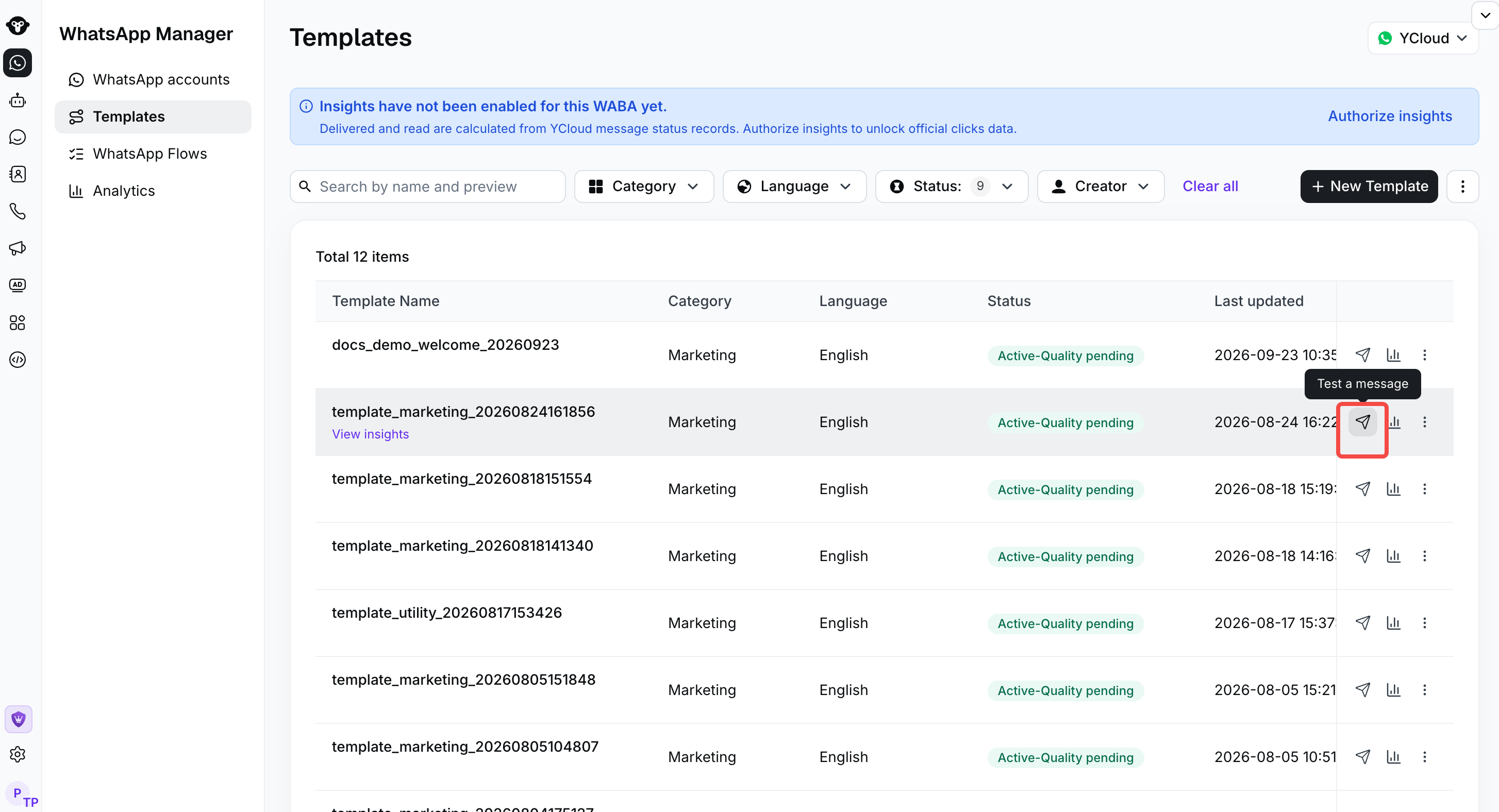Click the send test icon for template_marketing_20260805104807
The width and height of the screenshot is (1499, 812).
(1363, 757)
